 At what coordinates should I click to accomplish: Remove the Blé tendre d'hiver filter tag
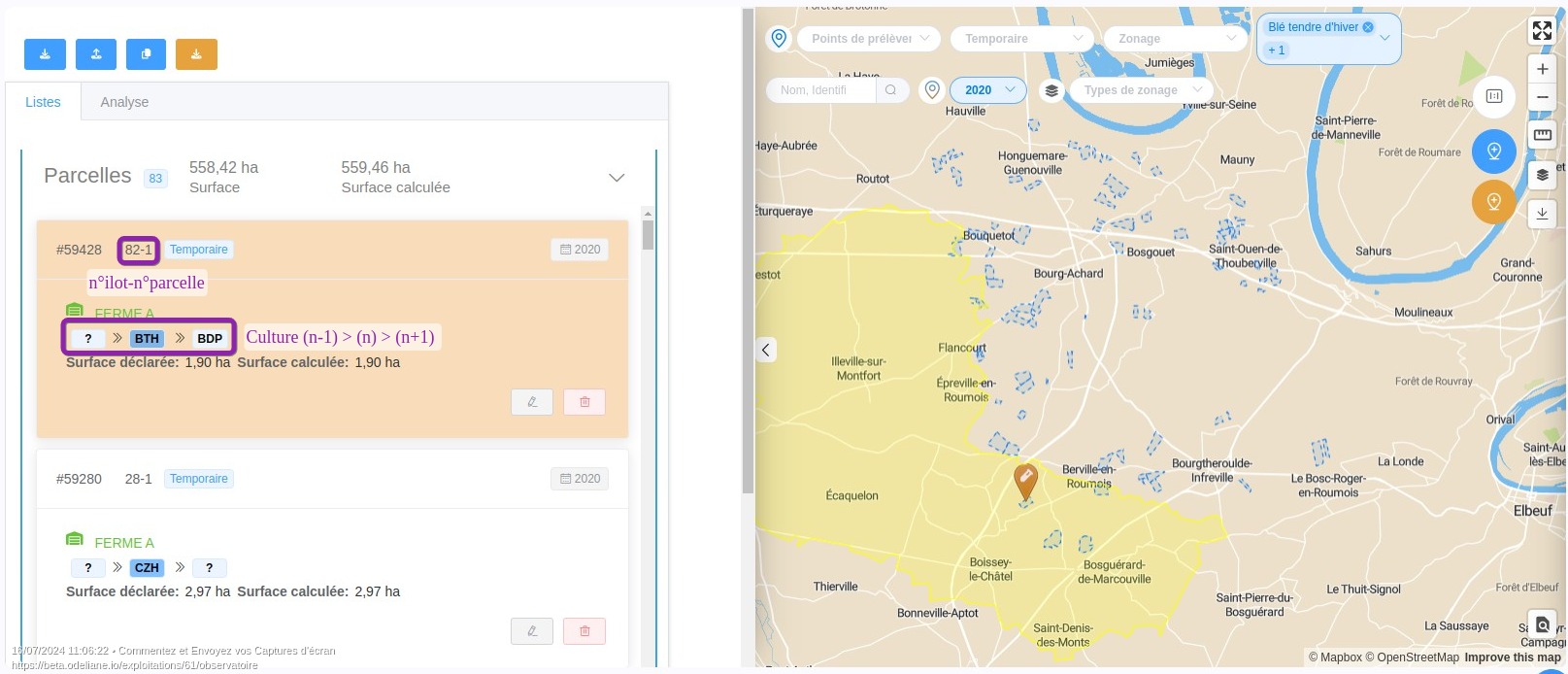click(1368, 27)
